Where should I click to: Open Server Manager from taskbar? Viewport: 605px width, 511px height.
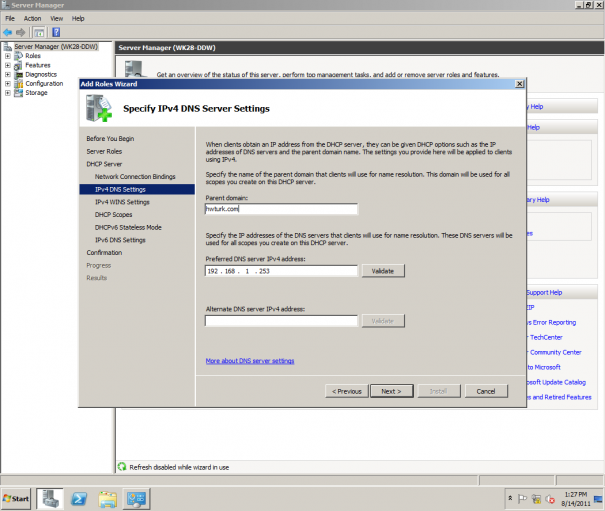coord(50,498)
